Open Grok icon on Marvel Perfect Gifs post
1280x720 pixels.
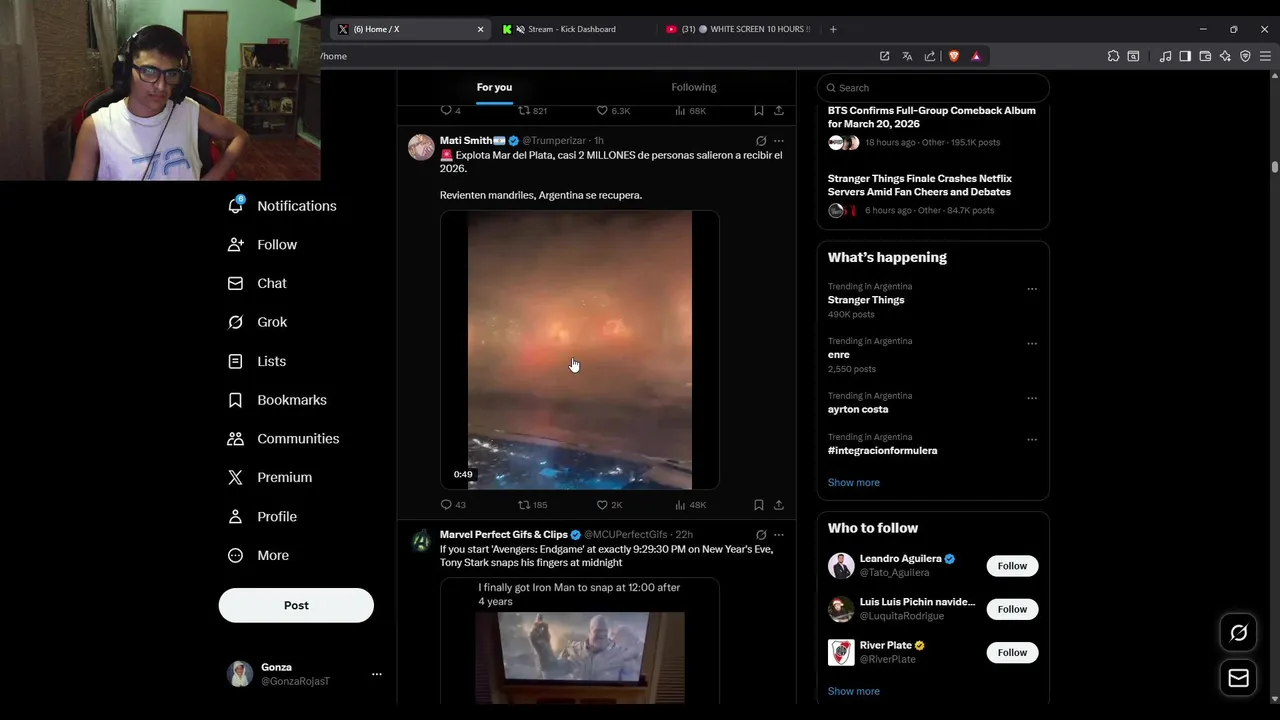tap(761, 535)
